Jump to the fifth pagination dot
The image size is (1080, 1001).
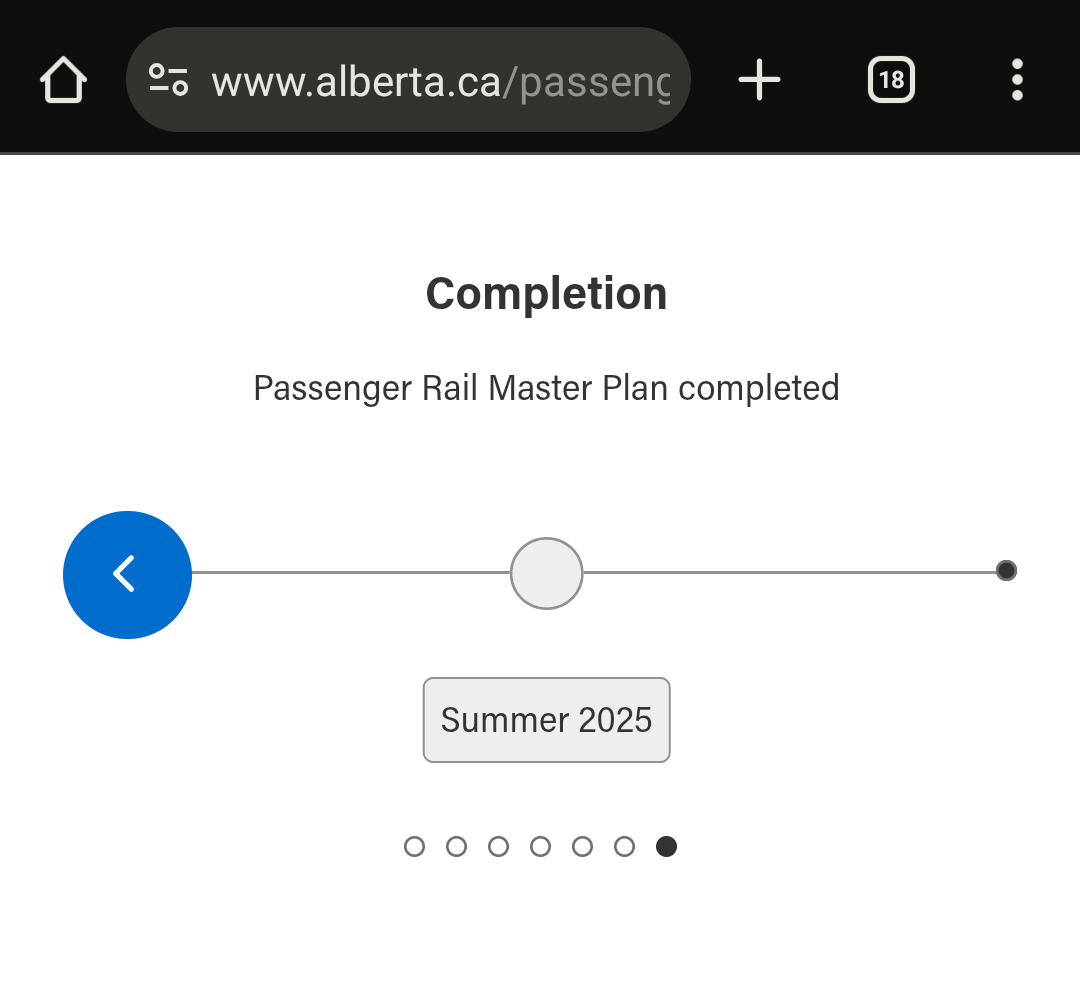[582, 847]
